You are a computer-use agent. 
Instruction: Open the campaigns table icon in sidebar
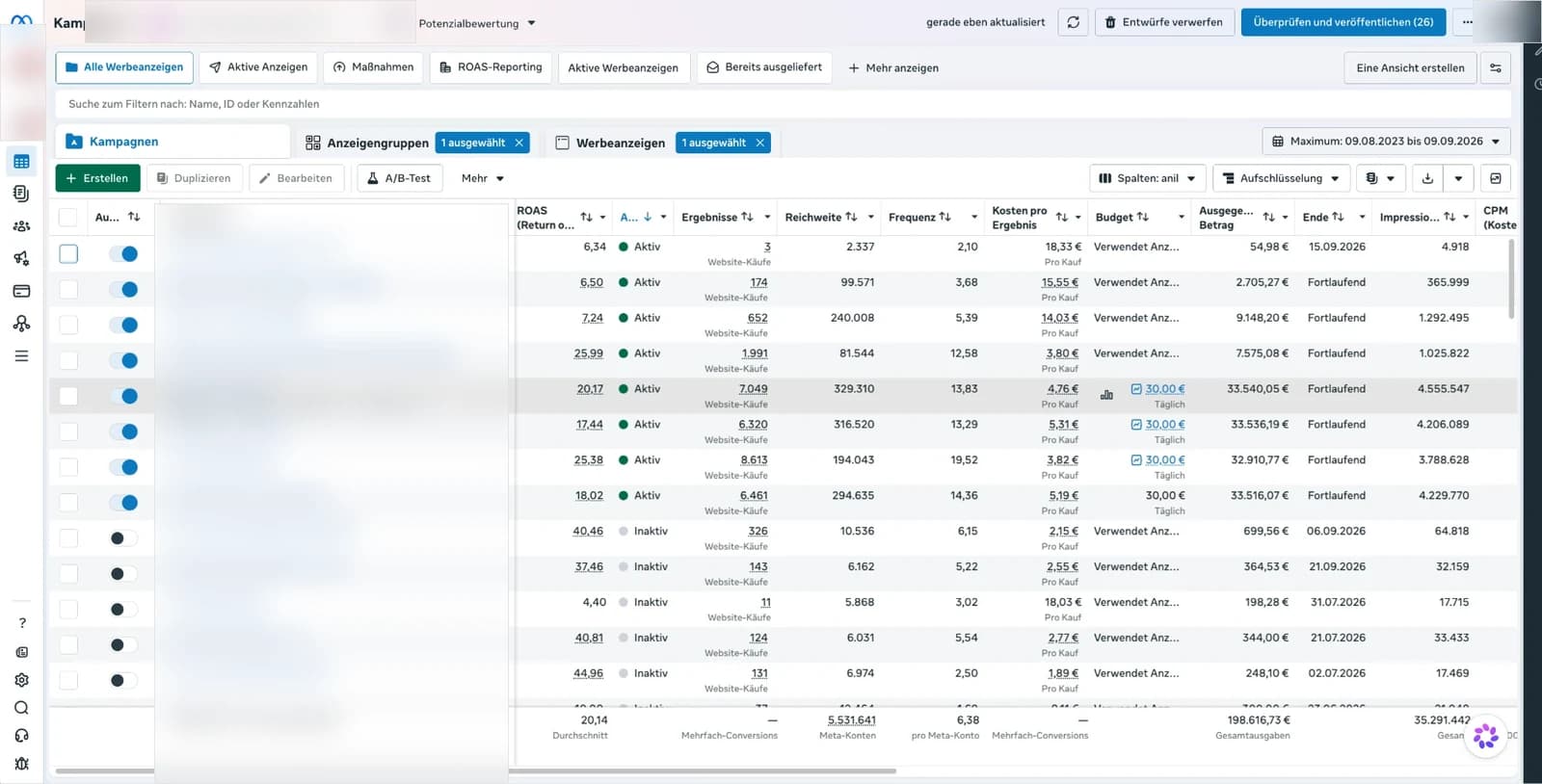point(21,162)
